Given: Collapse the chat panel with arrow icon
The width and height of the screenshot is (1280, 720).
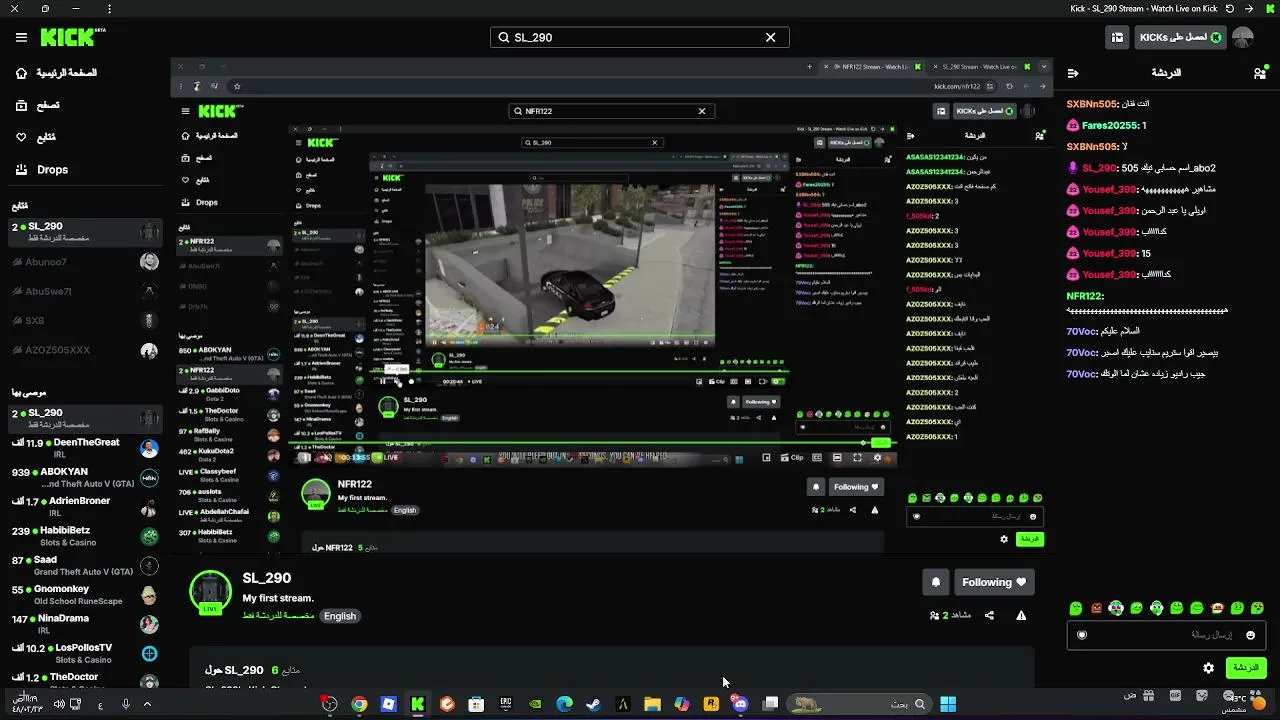Looking at the screenshot, I should tap(1073, 73).
